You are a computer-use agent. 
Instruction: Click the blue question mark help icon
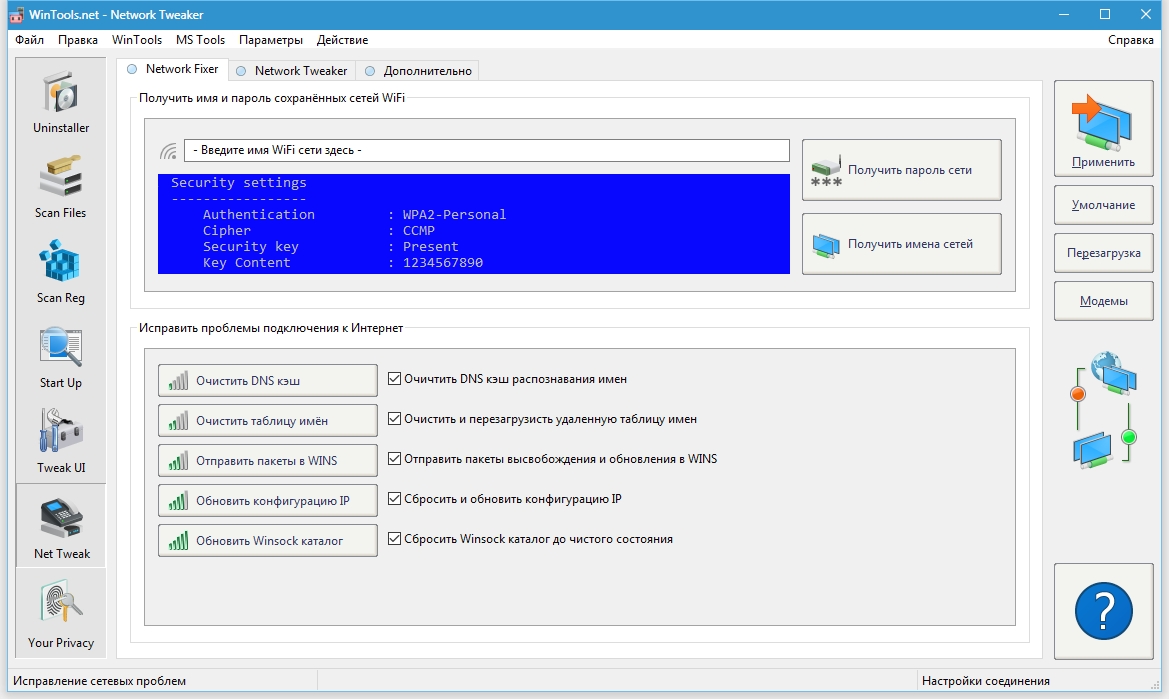coord(1103,612)
